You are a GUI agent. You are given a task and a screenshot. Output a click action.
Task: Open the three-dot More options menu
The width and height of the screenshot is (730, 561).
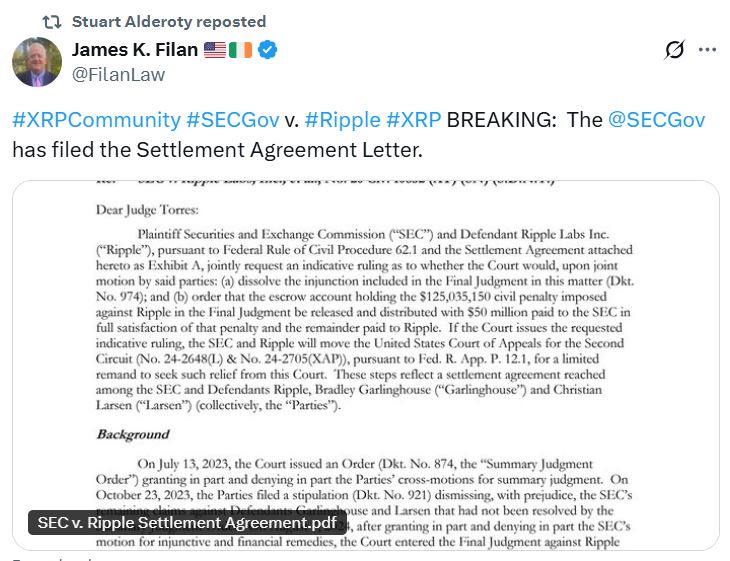(707, 50)
